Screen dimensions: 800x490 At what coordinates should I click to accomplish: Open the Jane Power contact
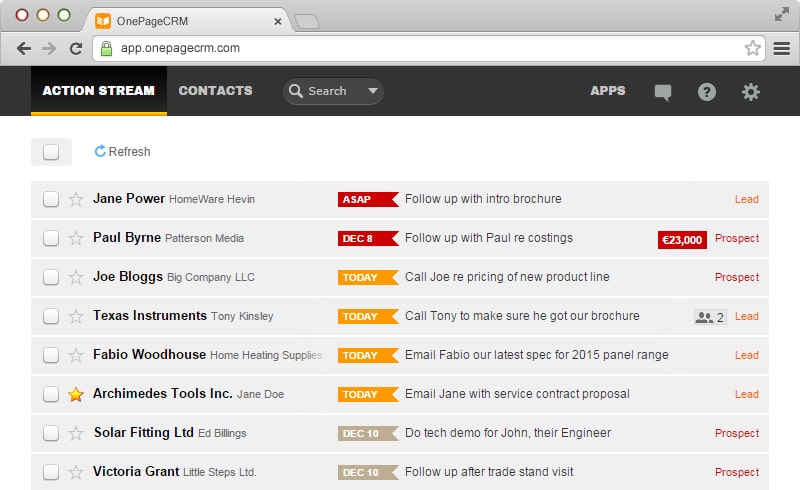(129, 199)
